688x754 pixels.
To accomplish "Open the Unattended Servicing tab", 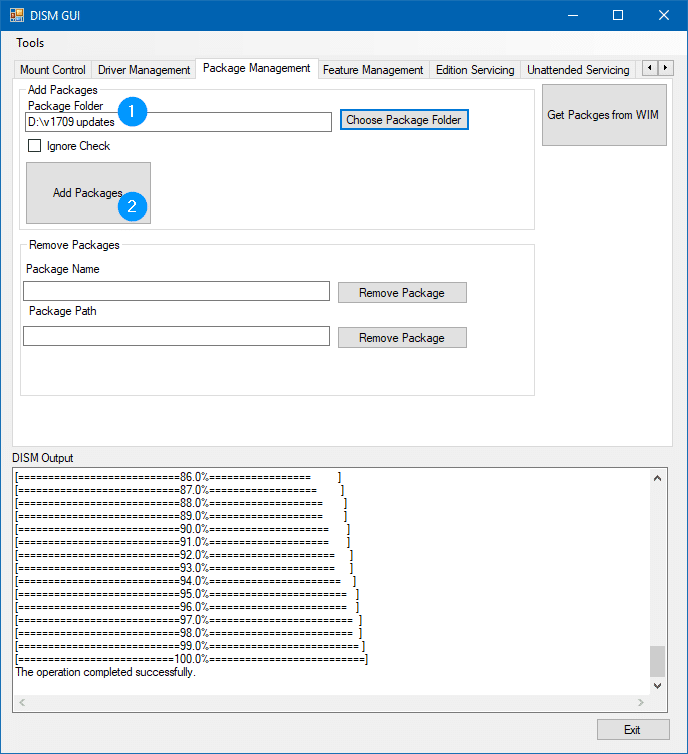I will click(578, 70).
